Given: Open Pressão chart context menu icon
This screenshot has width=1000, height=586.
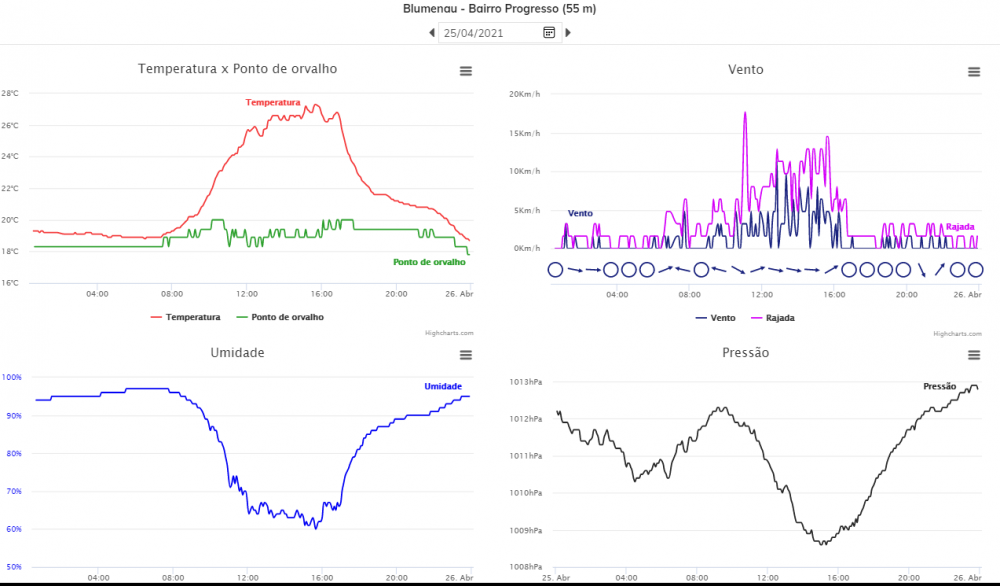Looking at the screenshot, I should [x=974, y=355].
